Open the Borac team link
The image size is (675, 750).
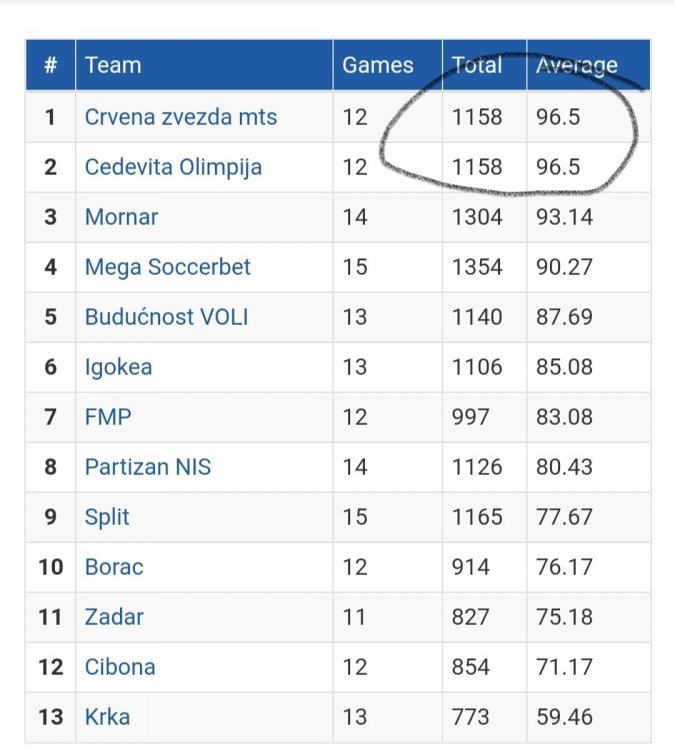(114, 567)
